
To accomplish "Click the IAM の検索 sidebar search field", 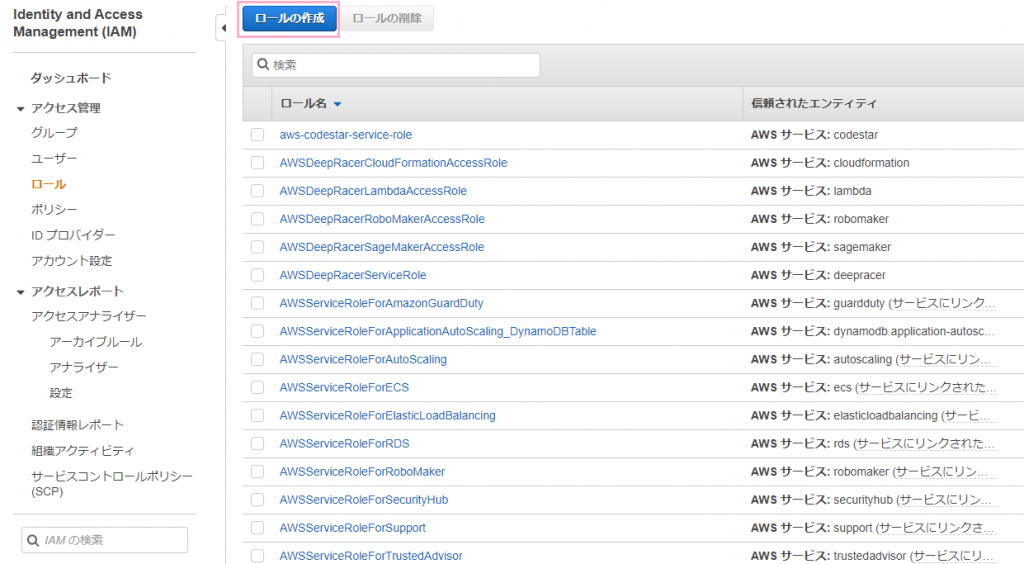I will coord(104,540).
